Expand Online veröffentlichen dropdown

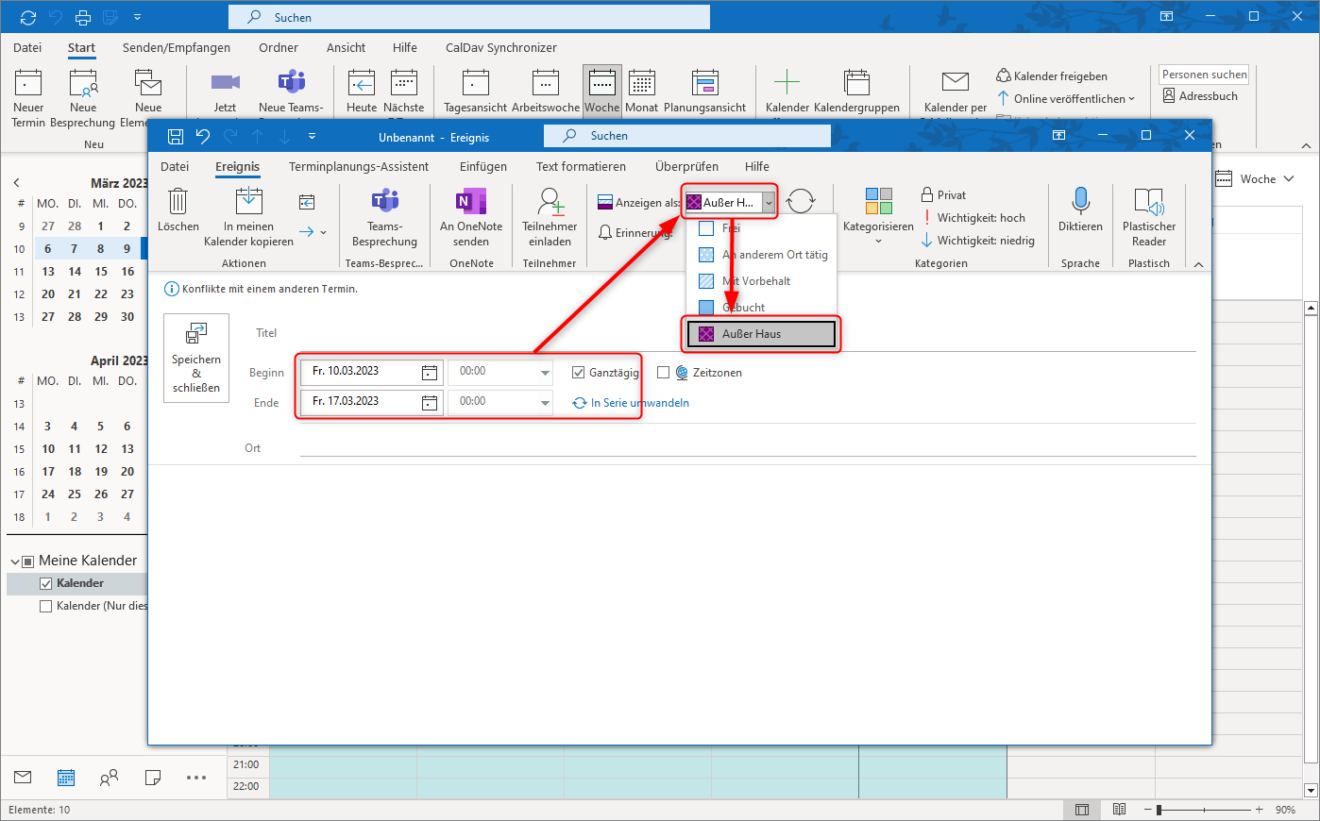point(1132,99)
